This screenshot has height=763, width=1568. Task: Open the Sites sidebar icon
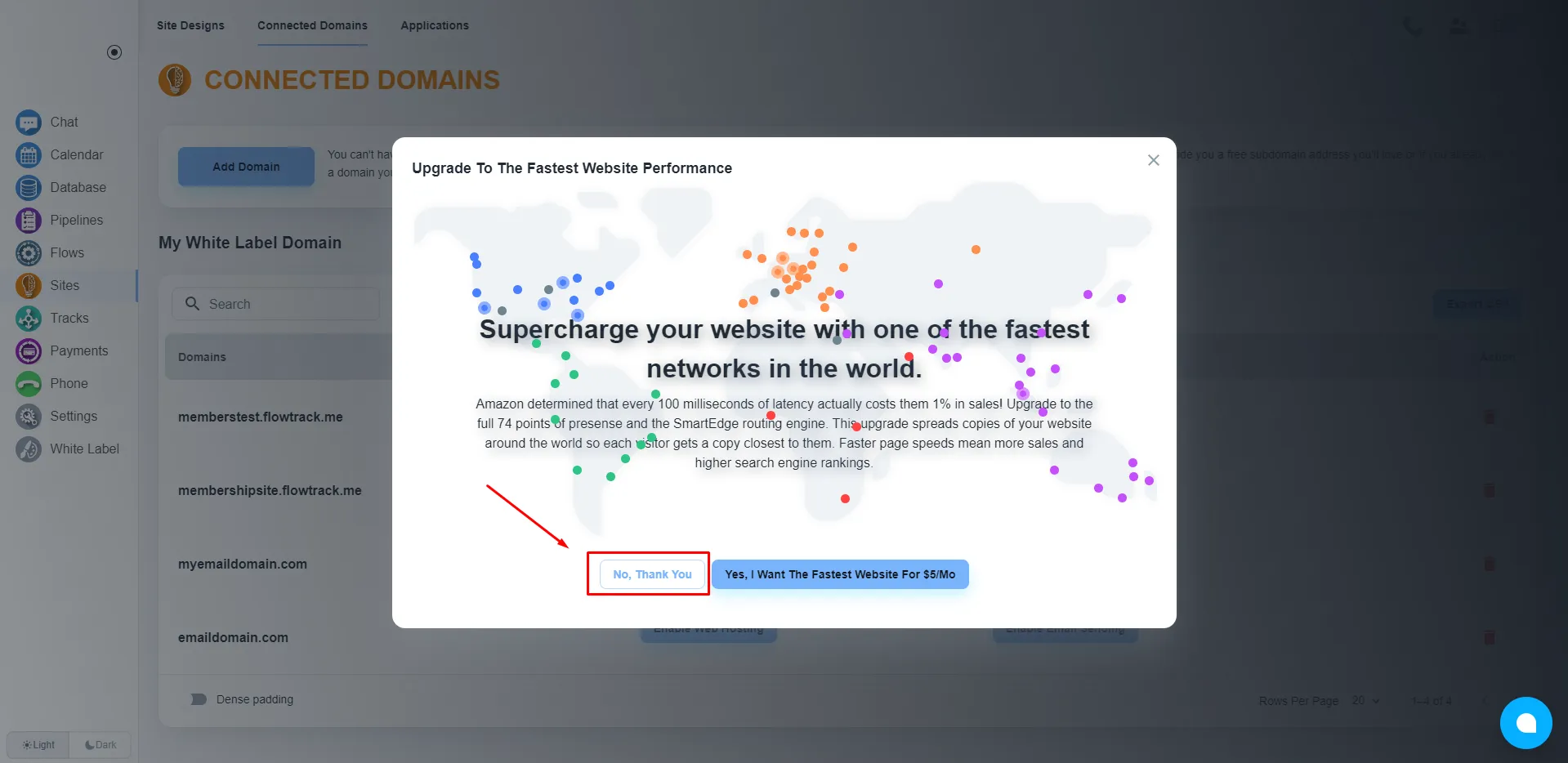29,285
